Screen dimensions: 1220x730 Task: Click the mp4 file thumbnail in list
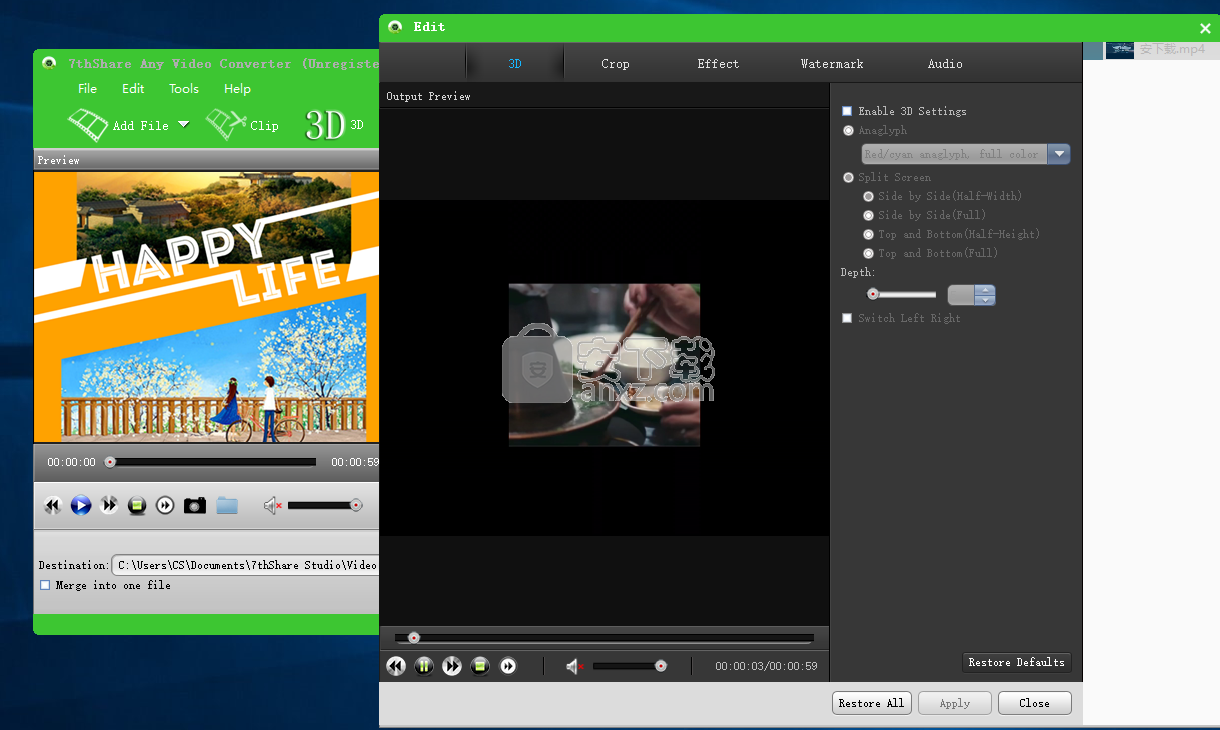click(1120, 49)
